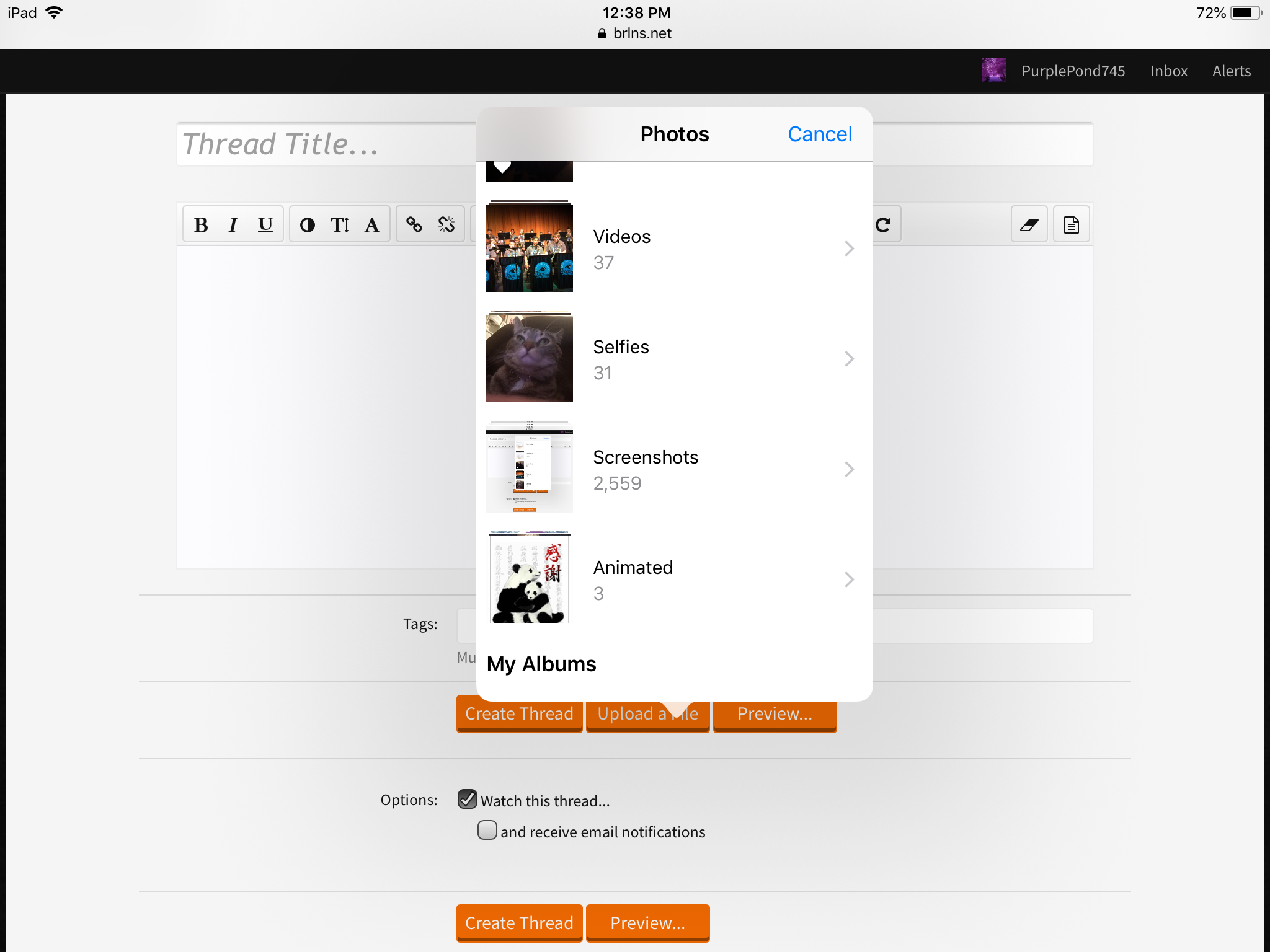The height and width of the screenshot is (952, 1270).
Task: Enable receive email notifications checkbox
Action: (x=487, y=830)
